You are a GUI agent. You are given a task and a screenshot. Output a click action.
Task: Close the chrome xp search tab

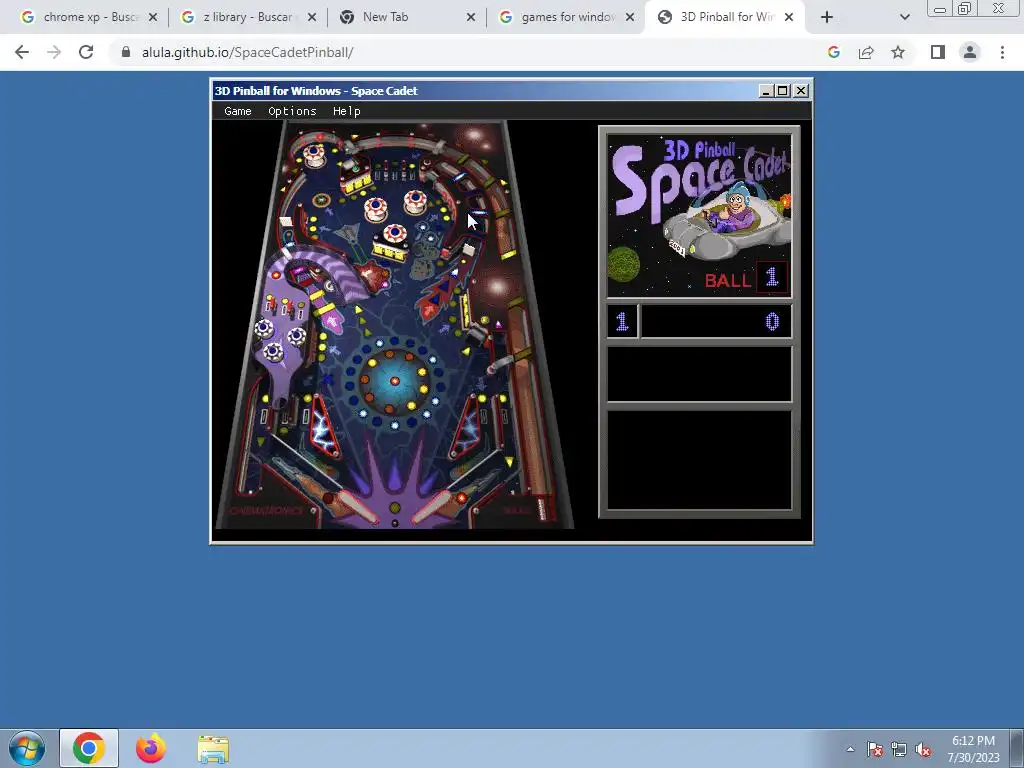pyautogui.click(x=153, y=17)
